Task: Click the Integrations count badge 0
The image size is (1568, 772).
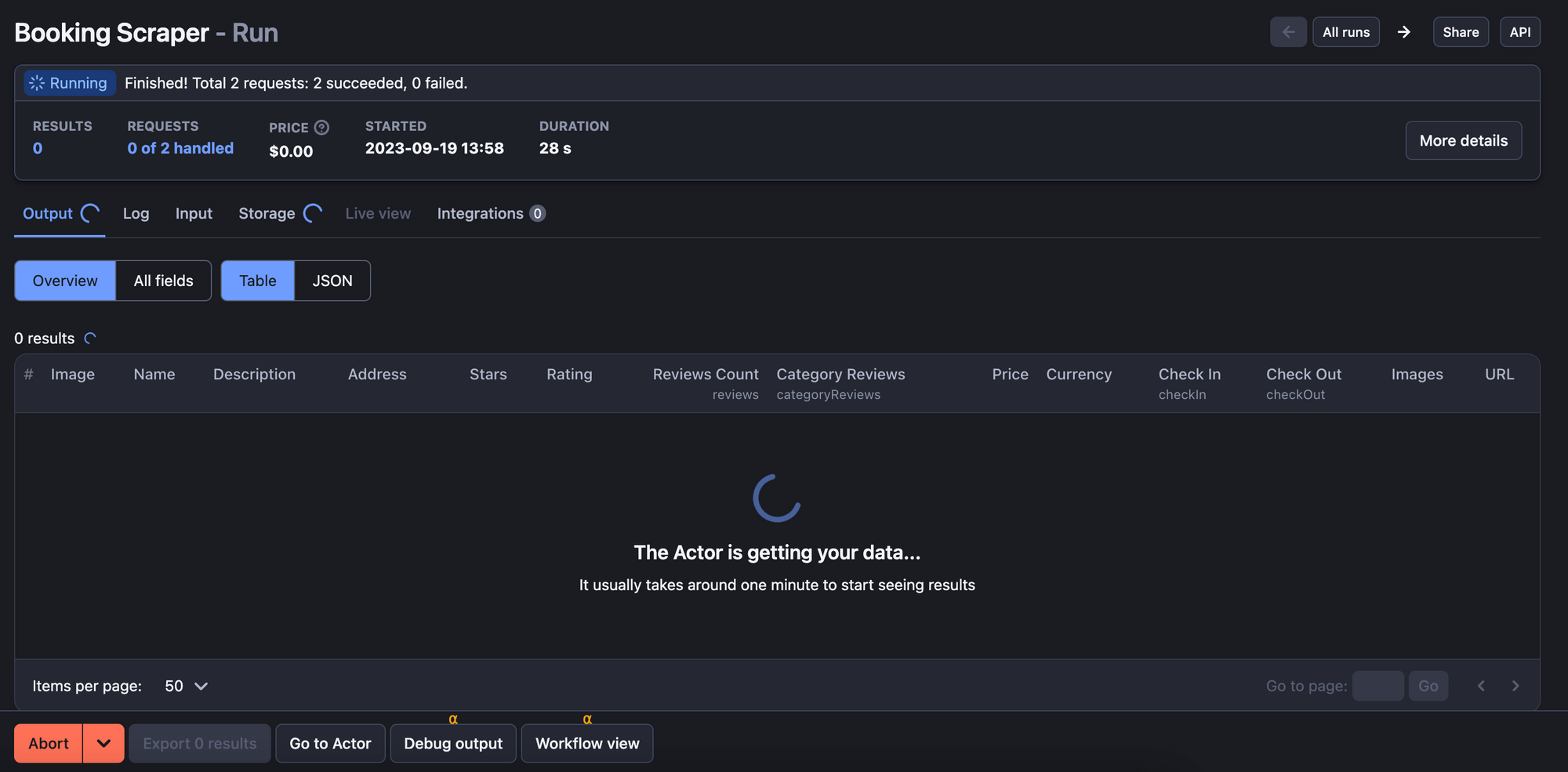Action: 537,213
